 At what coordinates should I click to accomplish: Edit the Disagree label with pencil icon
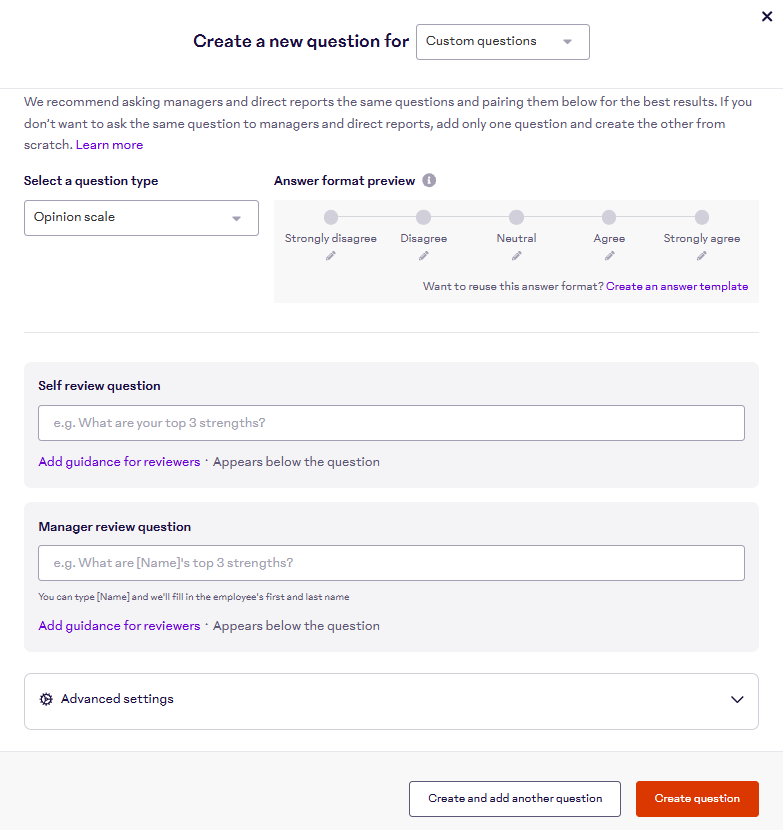424,256
